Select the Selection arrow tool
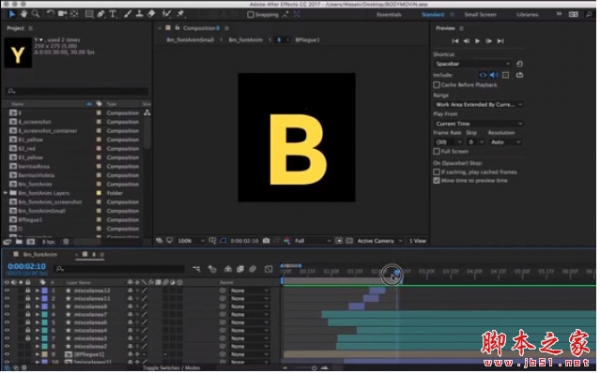 [12, 14]
